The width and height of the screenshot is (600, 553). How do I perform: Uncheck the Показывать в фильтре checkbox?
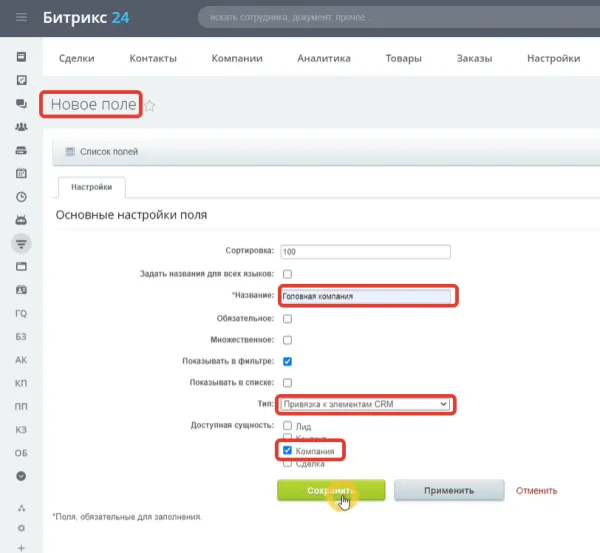(x=288, y=361)
